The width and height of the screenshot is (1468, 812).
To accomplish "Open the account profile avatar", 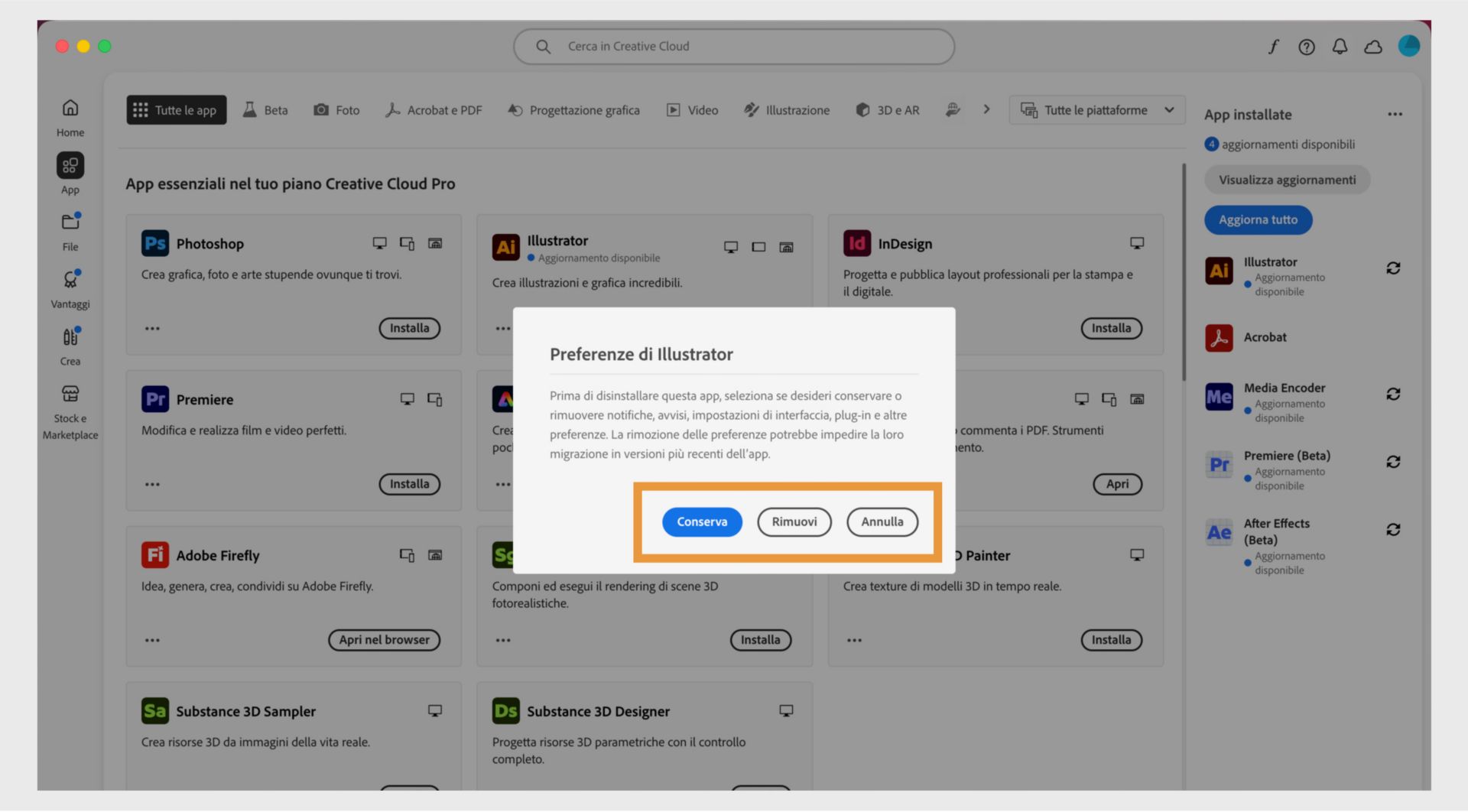I will (x=1408, y=46).
